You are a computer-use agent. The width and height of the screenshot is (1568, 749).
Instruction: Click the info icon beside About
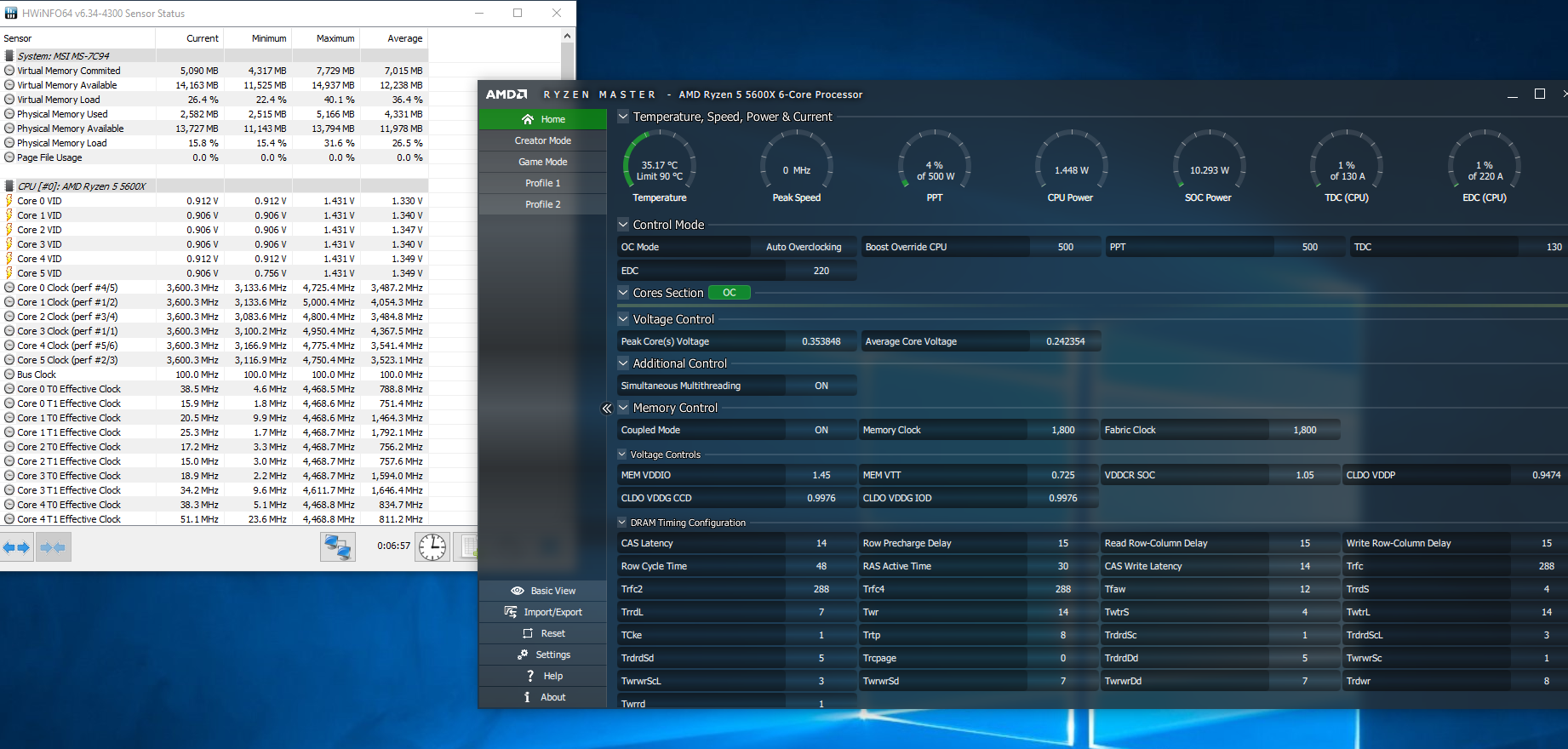coord(527,697)
